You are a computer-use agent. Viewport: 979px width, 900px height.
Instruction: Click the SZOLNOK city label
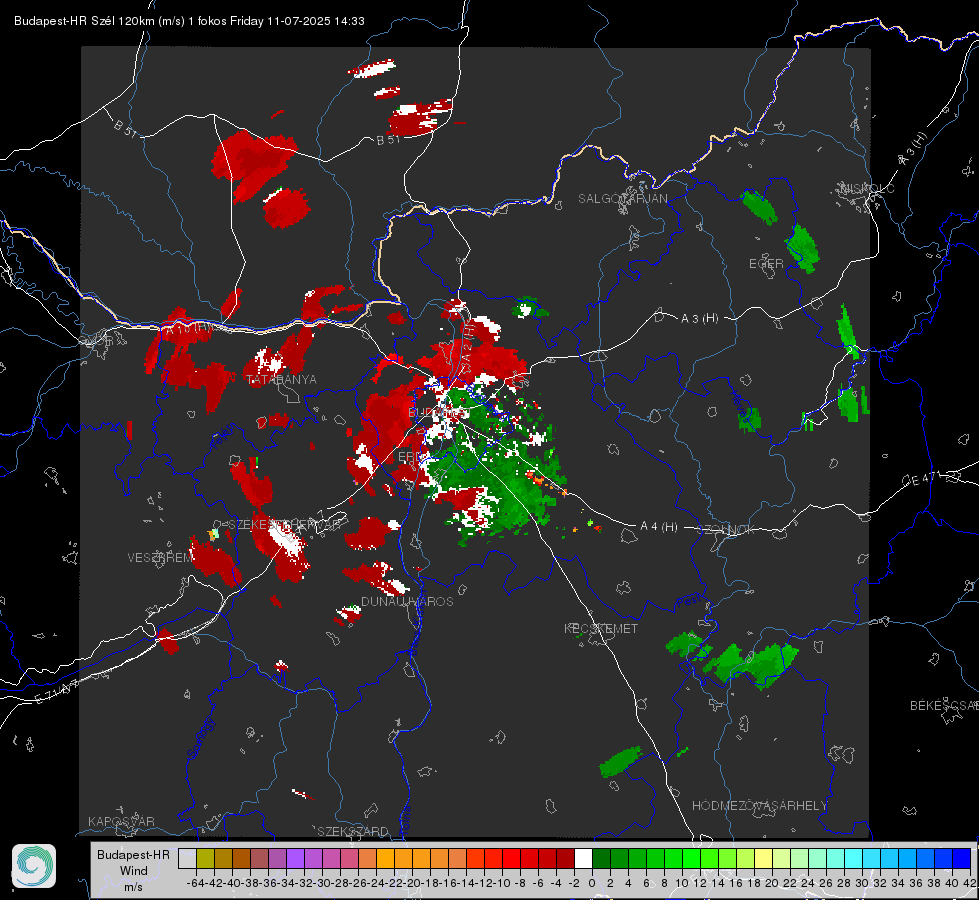tap(726, 530)
